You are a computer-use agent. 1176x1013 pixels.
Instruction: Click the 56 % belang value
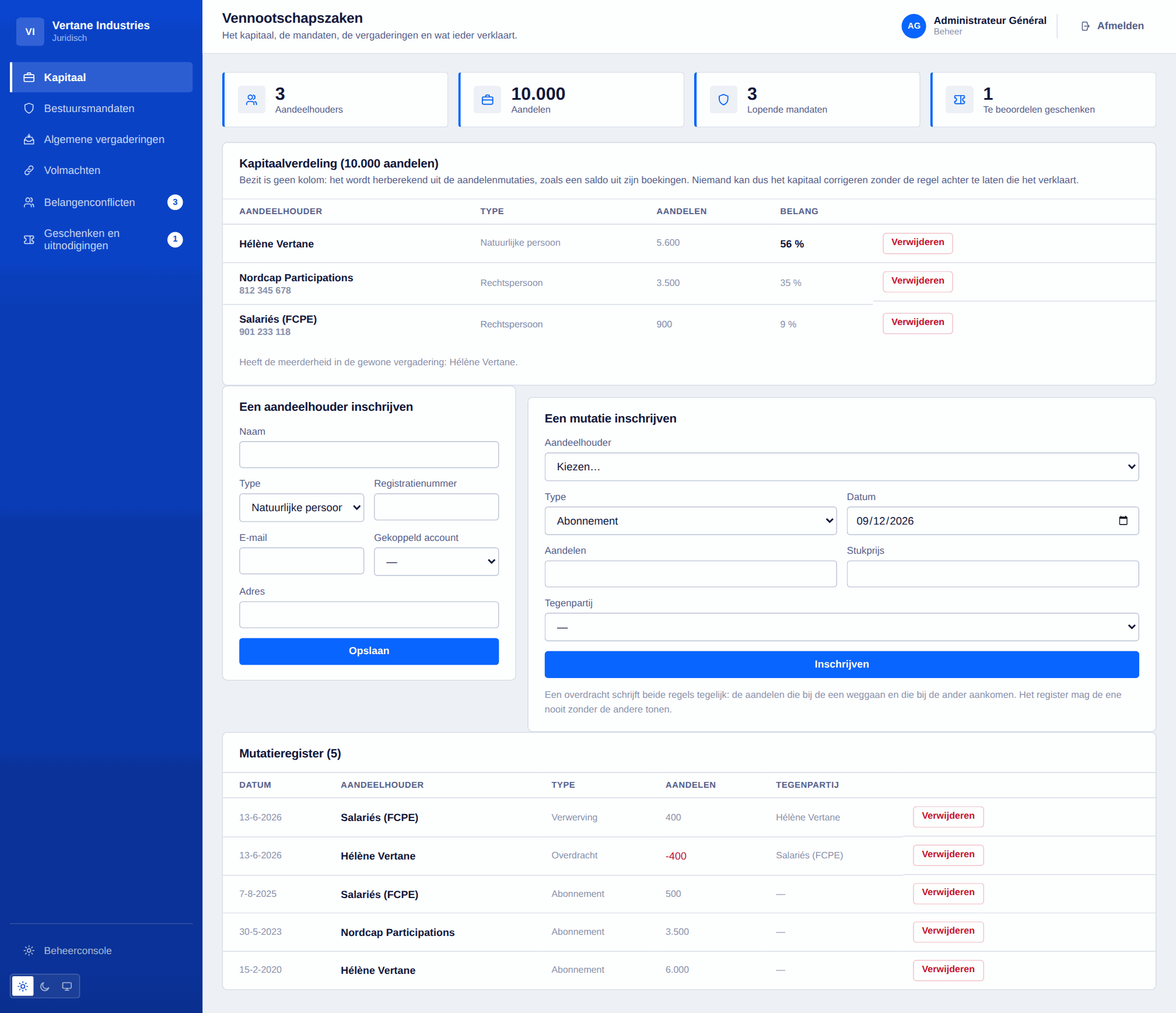tap(792, 244)
